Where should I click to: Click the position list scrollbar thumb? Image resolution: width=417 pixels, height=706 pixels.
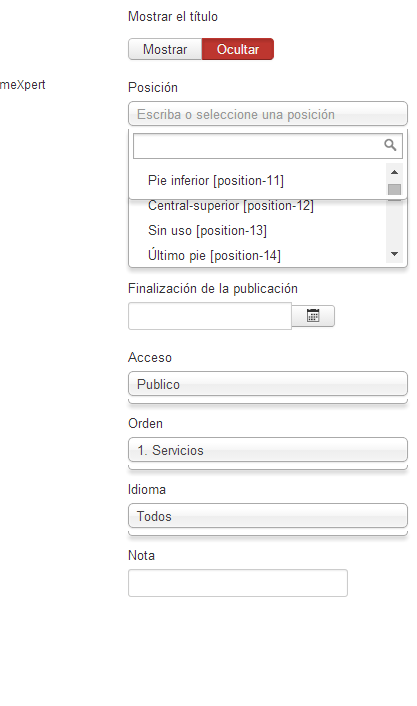[394, 190]
